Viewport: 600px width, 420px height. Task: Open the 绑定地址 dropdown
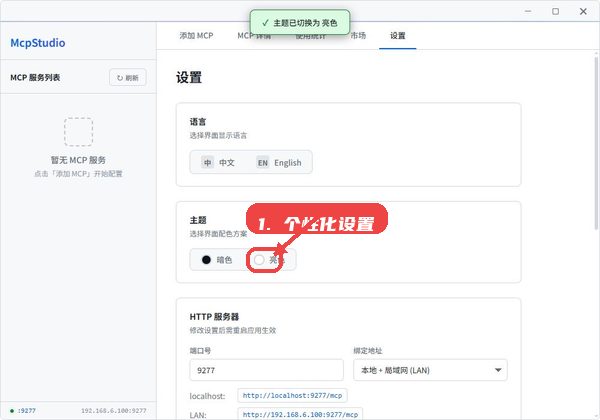tap(430, 370)
